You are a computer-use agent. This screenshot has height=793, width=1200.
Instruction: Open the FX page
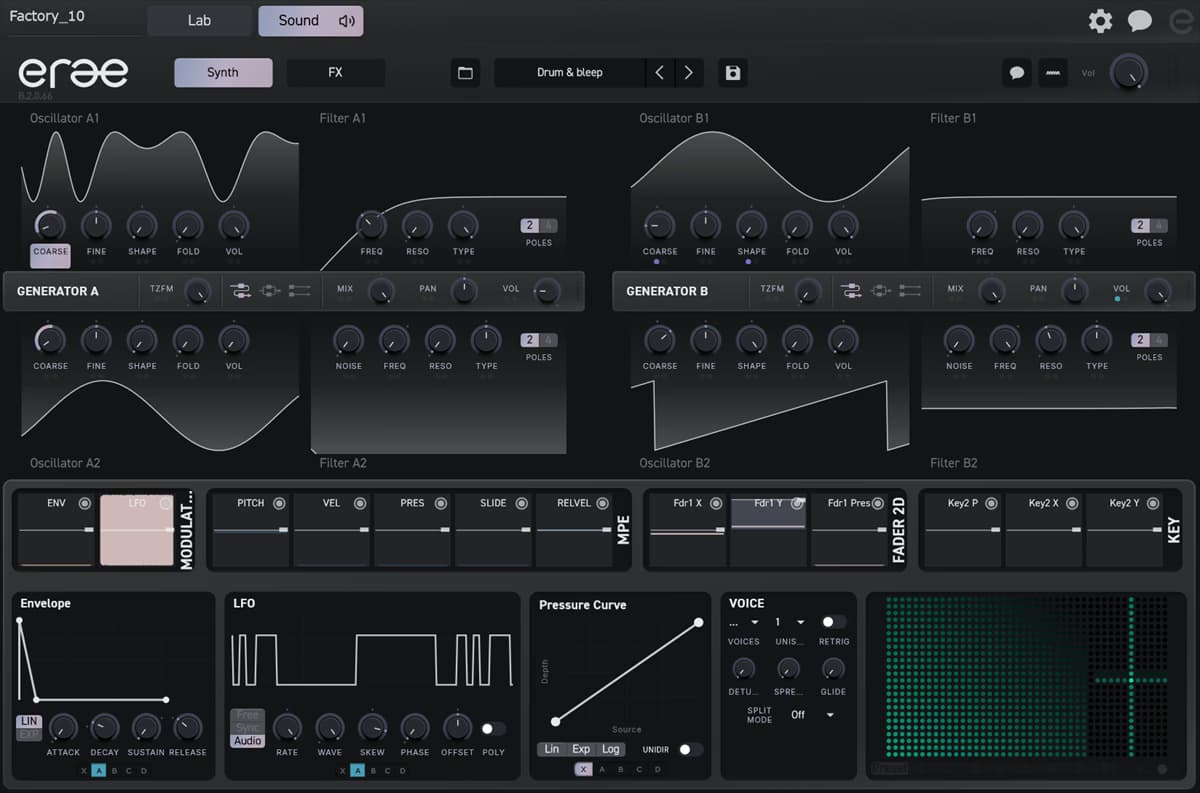335,73
